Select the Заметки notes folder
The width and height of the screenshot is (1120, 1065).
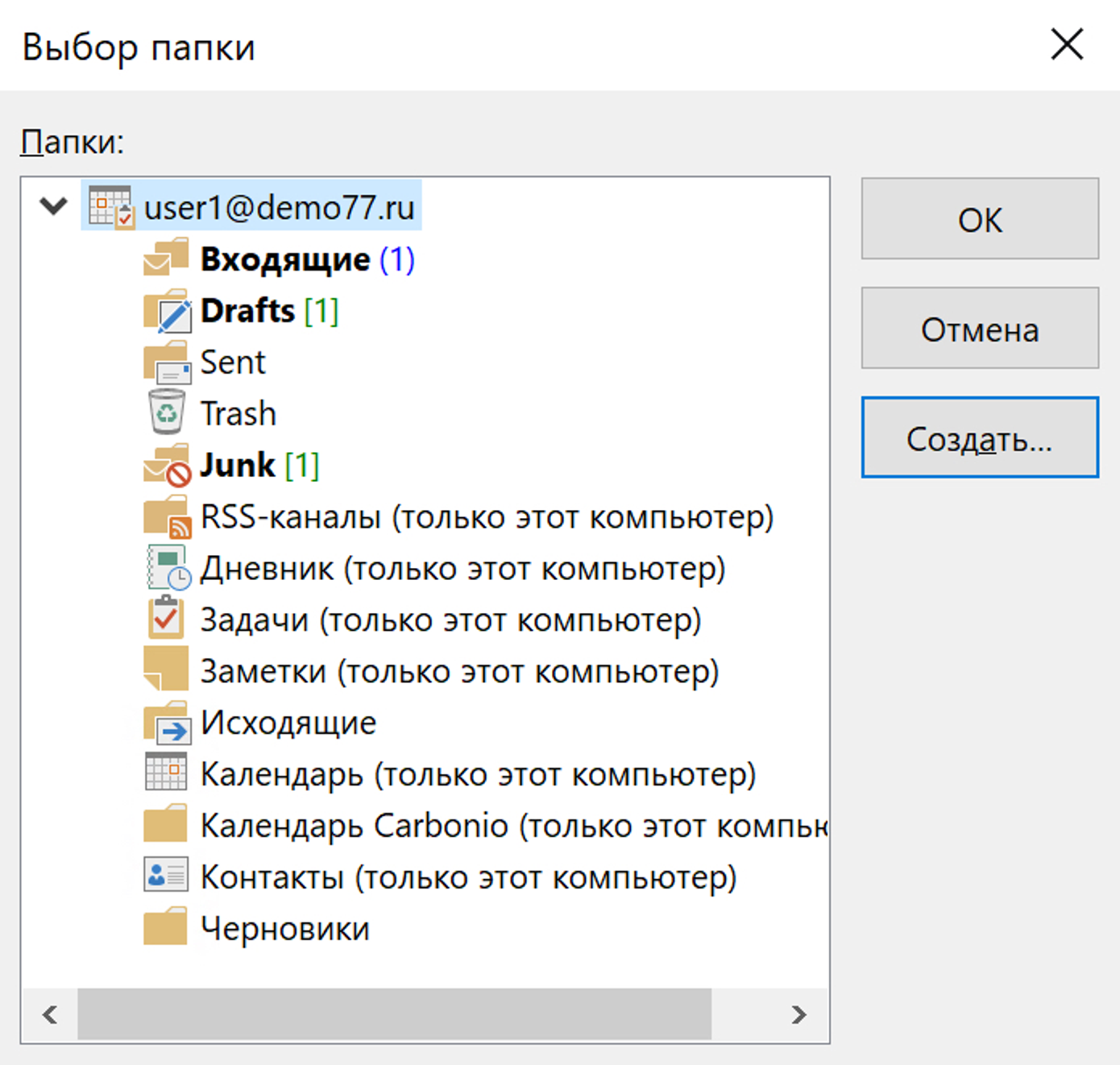(x=458, y=671)
